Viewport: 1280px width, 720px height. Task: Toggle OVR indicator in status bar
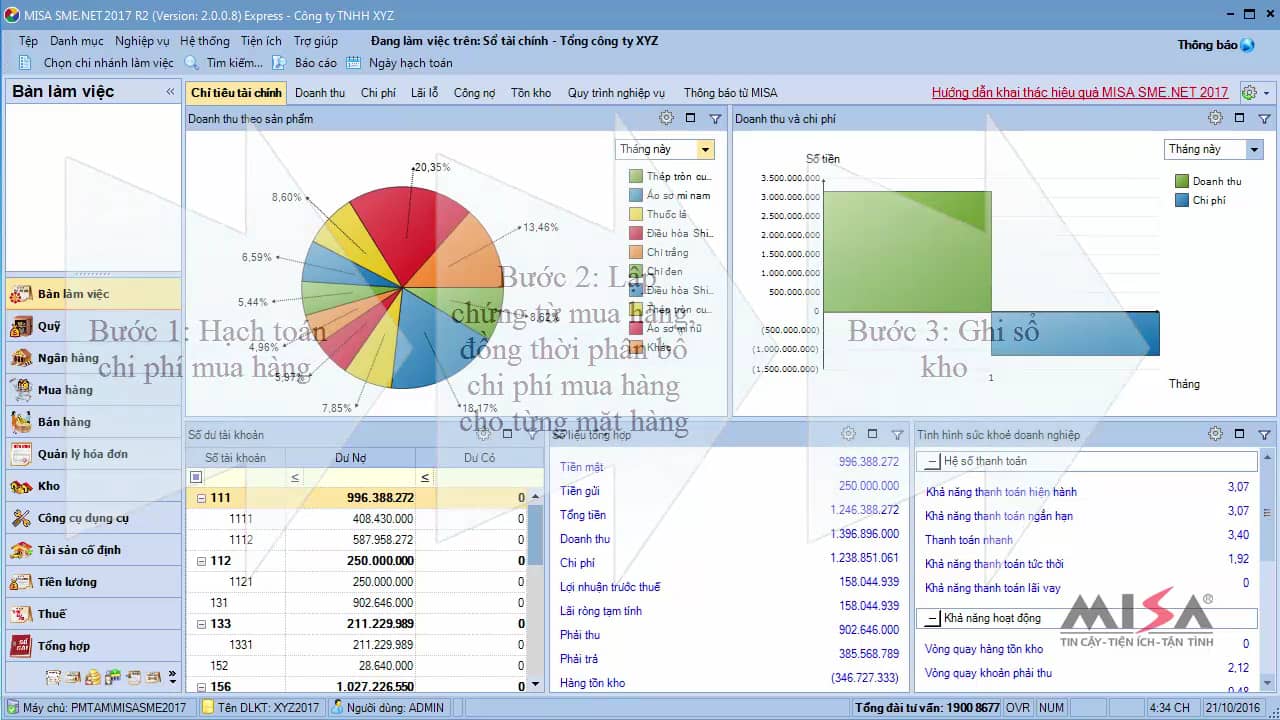click(1018, 707)
